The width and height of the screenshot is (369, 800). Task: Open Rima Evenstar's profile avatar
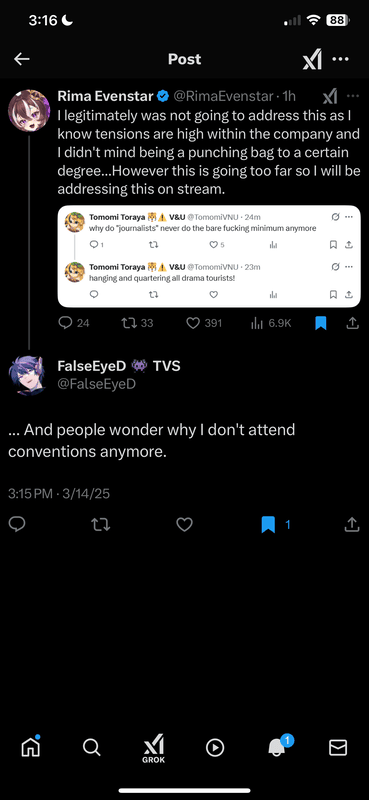click(x=29, y=110)
